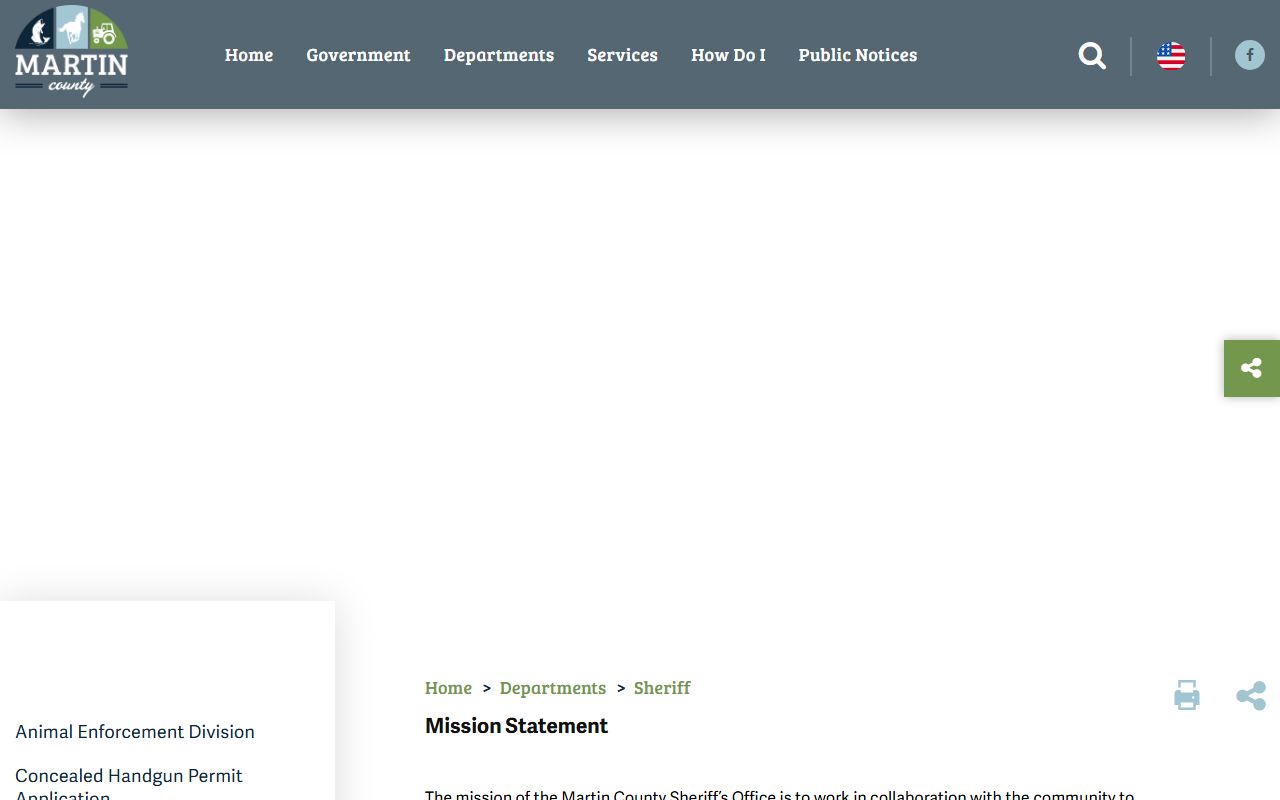Image resolution: width=1280 pixels, height=800 pixels.
Task: Open the How Do I menu
Action: [x=728, y=55]
